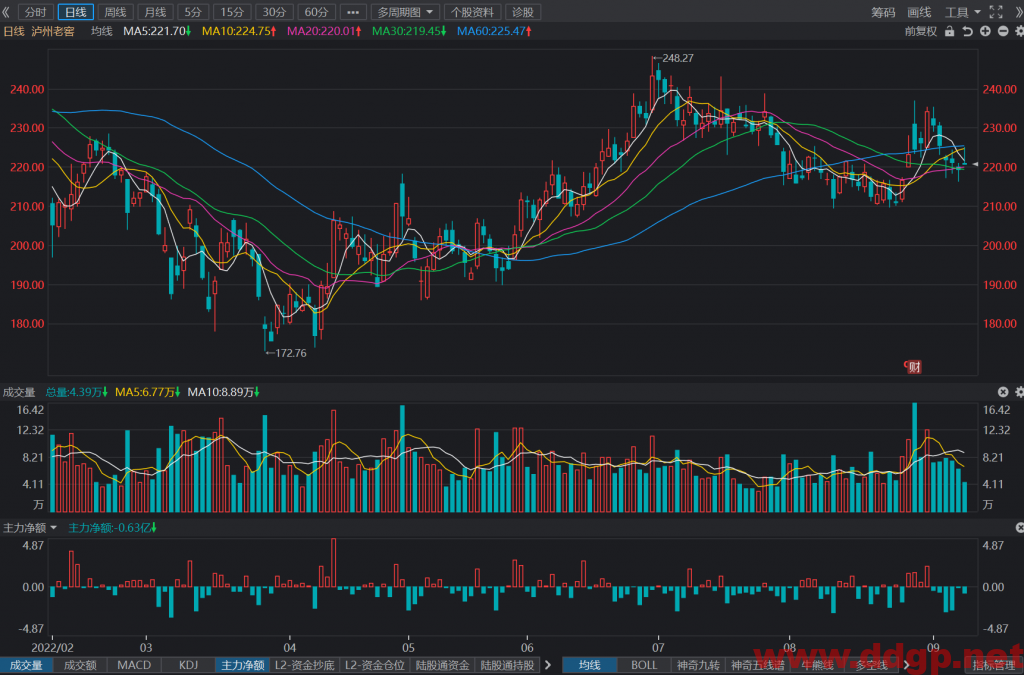
Task: Switch to the 成交量 tab
Action: 26,665
